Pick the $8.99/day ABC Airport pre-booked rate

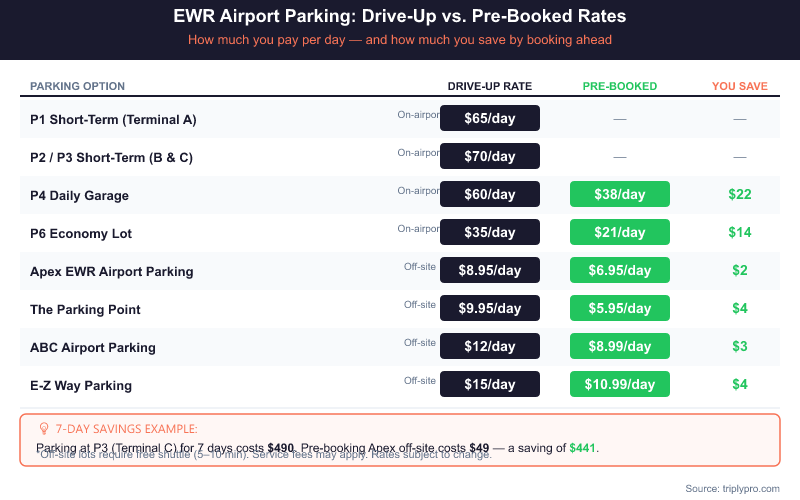coord(619,346)
